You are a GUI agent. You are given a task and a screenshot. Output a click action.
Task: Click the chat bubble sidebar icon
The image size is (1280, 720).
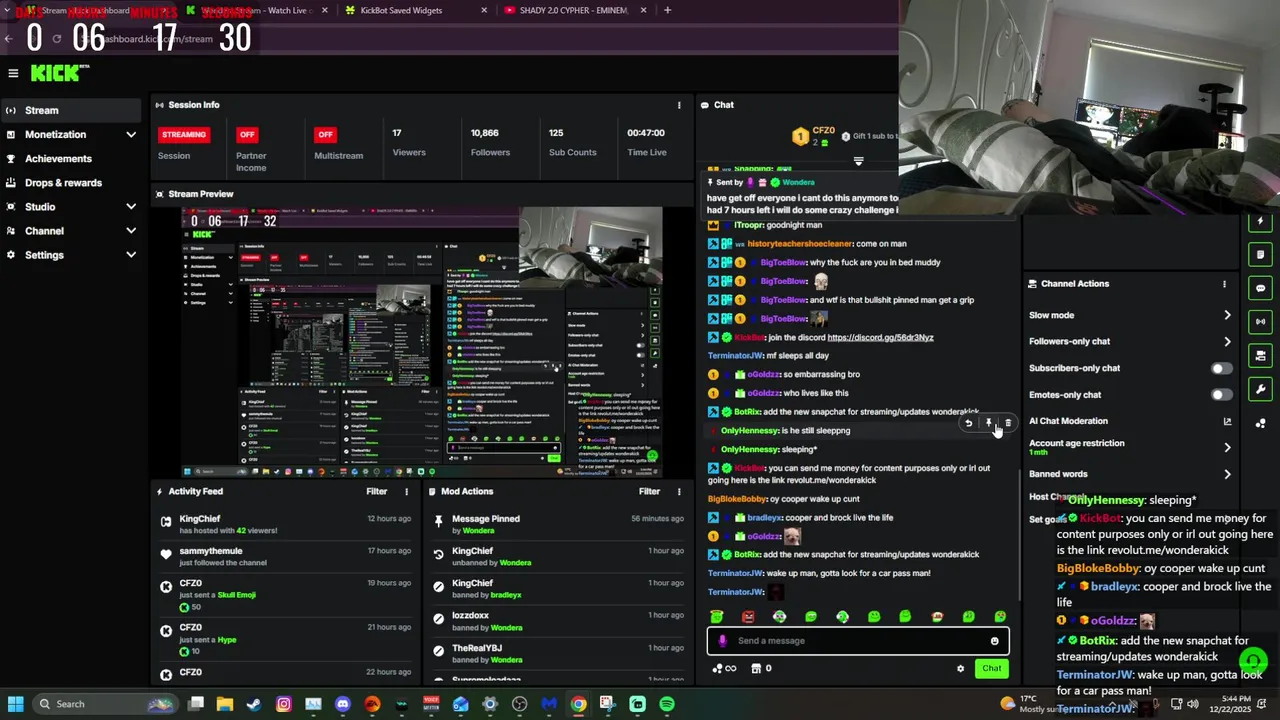pos(1260,288)
